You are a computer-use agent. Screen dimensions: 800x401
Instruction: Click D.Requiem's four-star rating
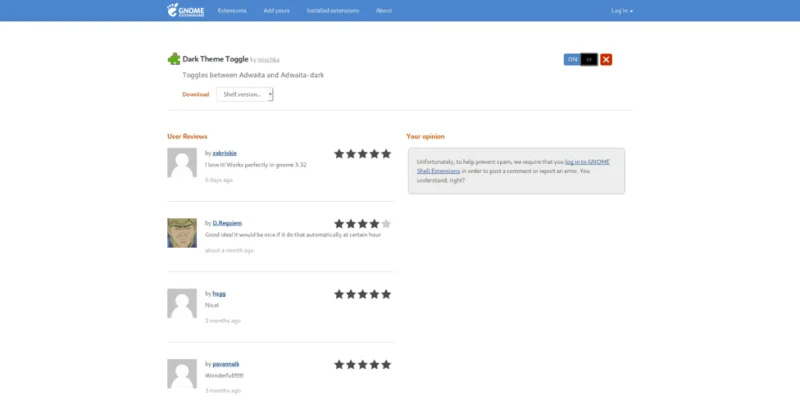[362, 223]
